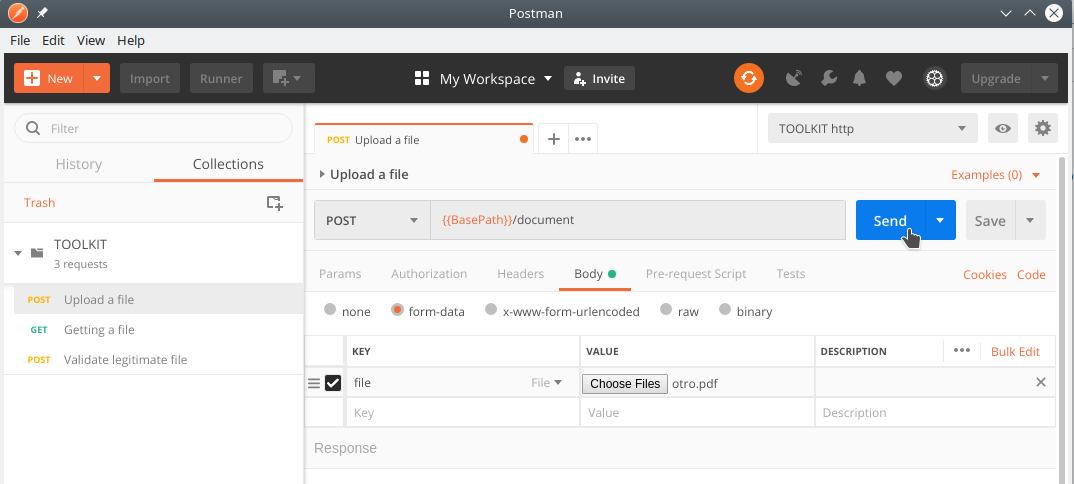Viewport: 1074px width, 484px height.
Task: Open the wrench settings icon
Action: point(828,79)
